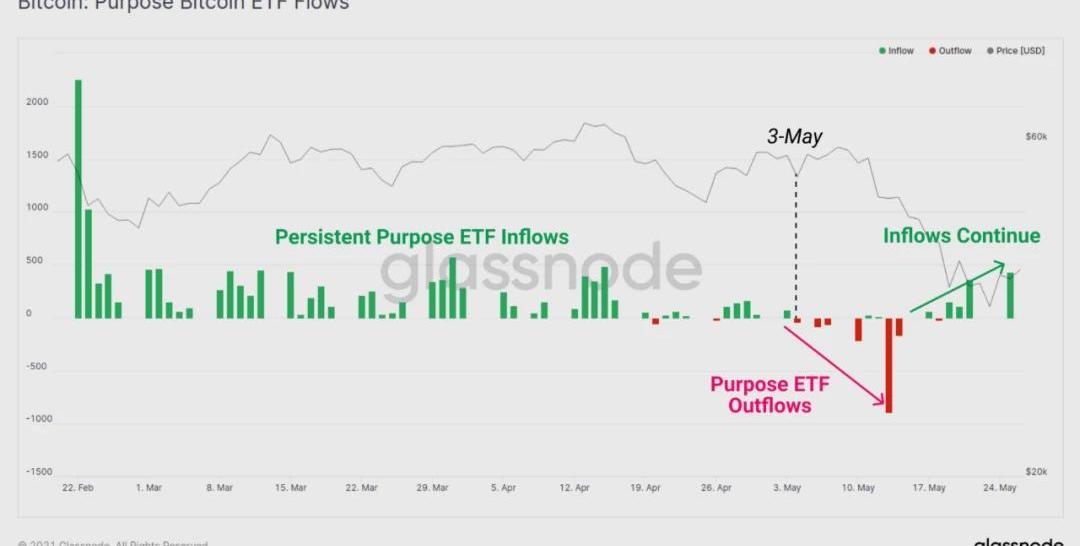
Task: Toggle the Outflow series in legend
Action: (x=954, y=51)
